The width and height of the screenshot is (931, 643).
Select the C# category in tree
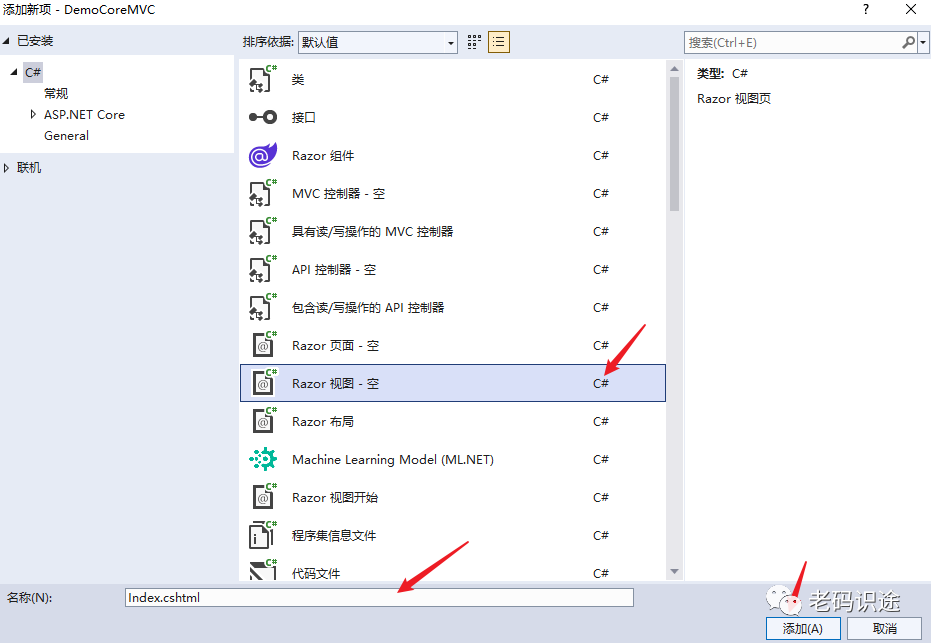(x=33, y=72)
